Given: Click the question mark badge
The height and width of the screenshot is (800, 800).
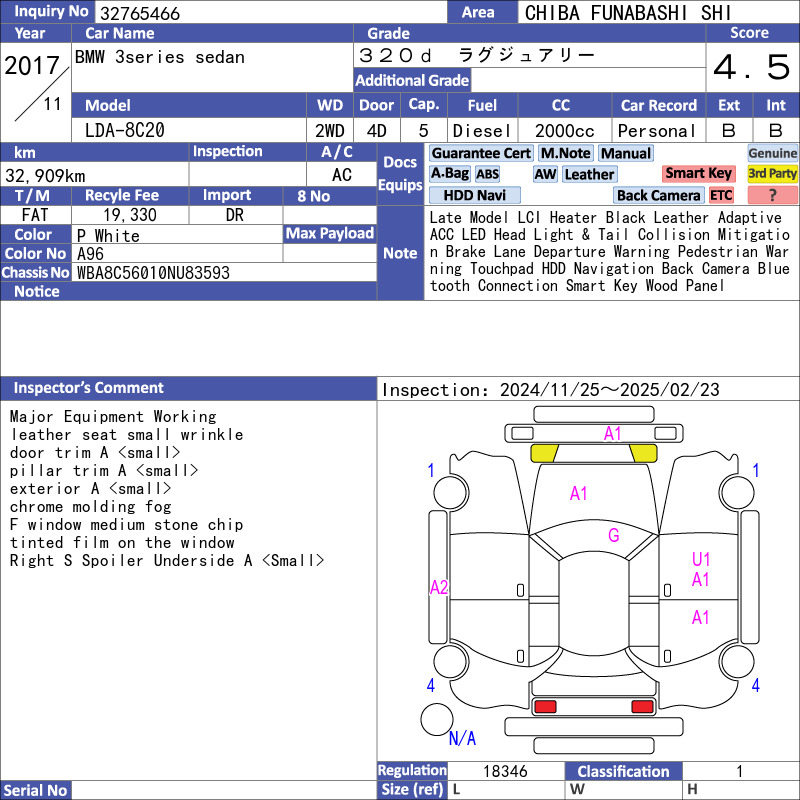Looking at the screenshot, I should pyautogui.click(x=772, y=196).
